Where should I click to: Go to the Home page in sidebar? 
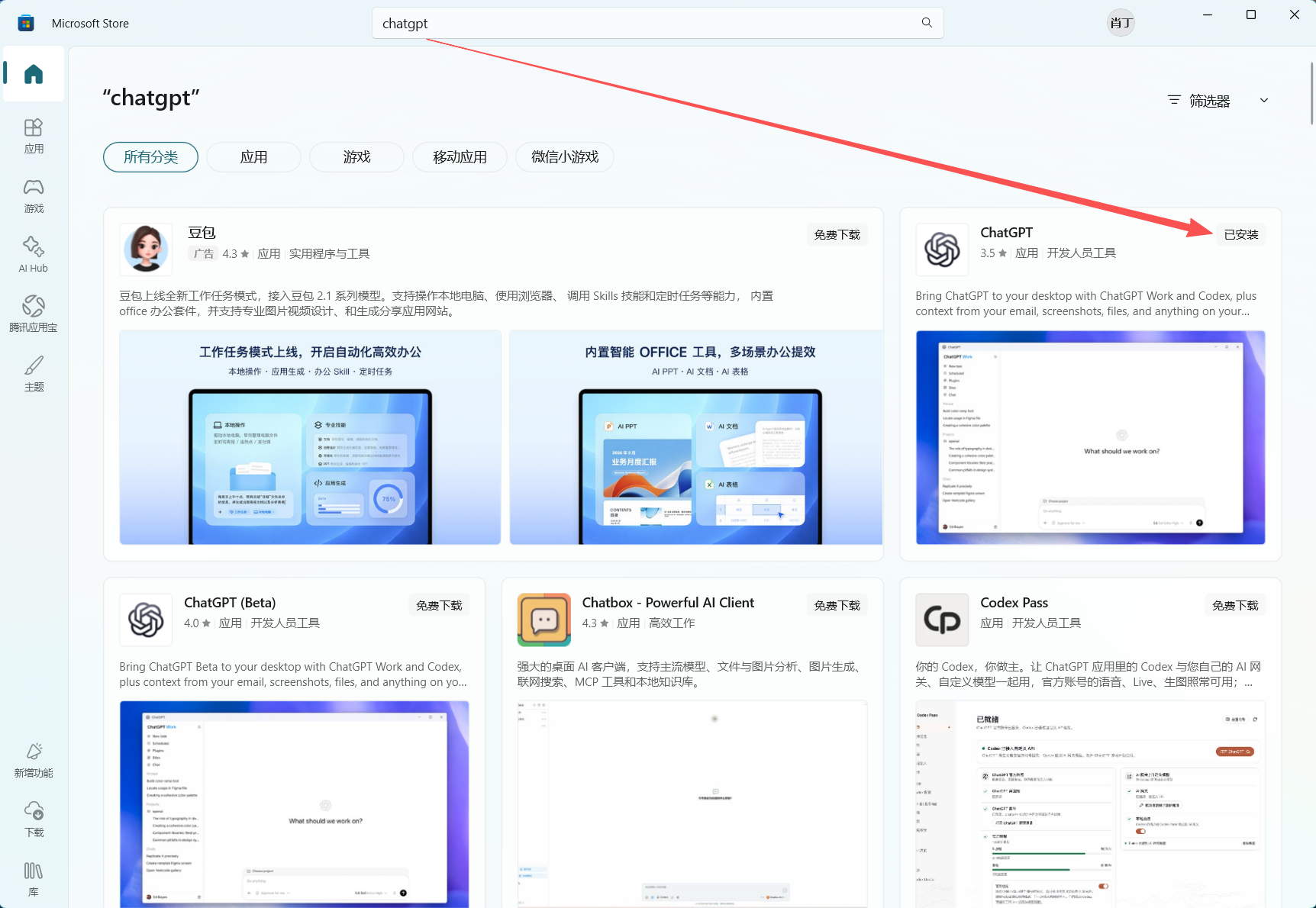pyautogui.click(x=34, y=74)
